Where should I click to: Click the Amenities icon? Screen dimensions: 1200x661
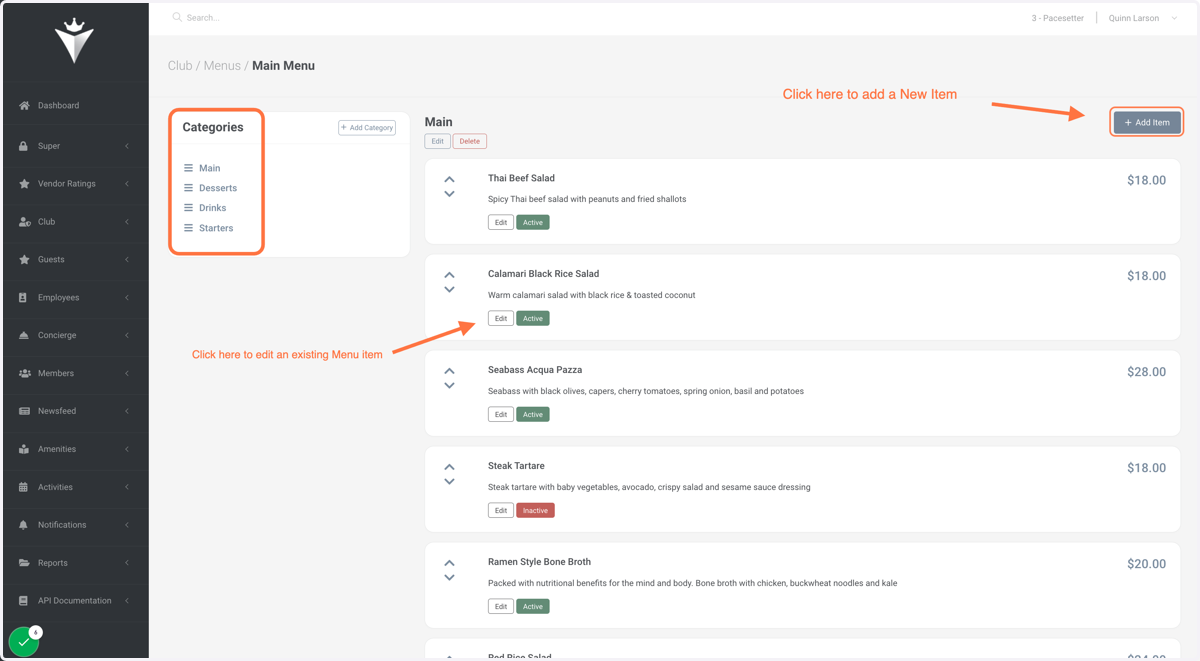pyautogui.click(x=24, y=449)
